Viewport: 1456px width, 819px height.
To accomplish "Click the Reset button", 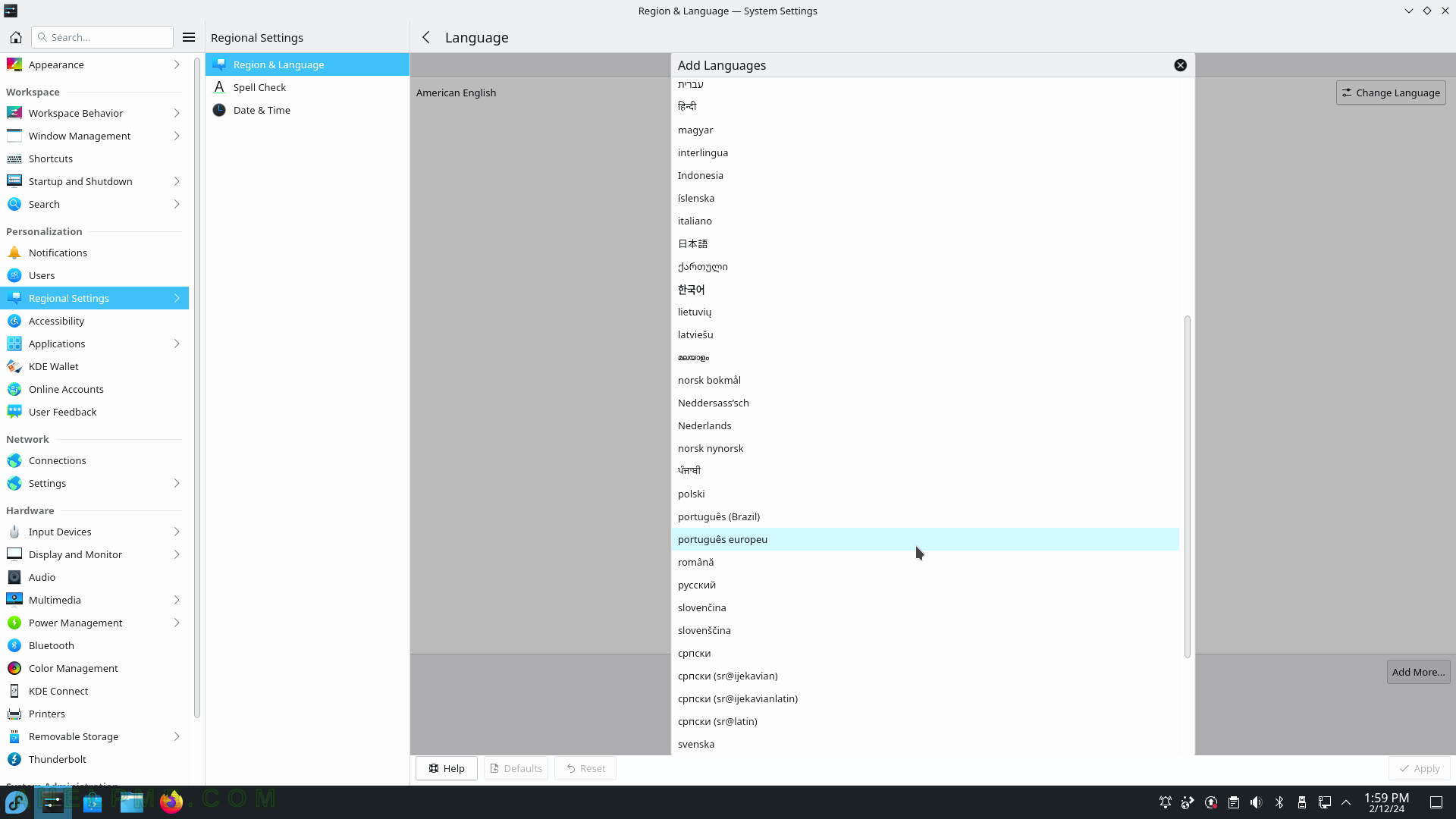I will tap(585, 768).
